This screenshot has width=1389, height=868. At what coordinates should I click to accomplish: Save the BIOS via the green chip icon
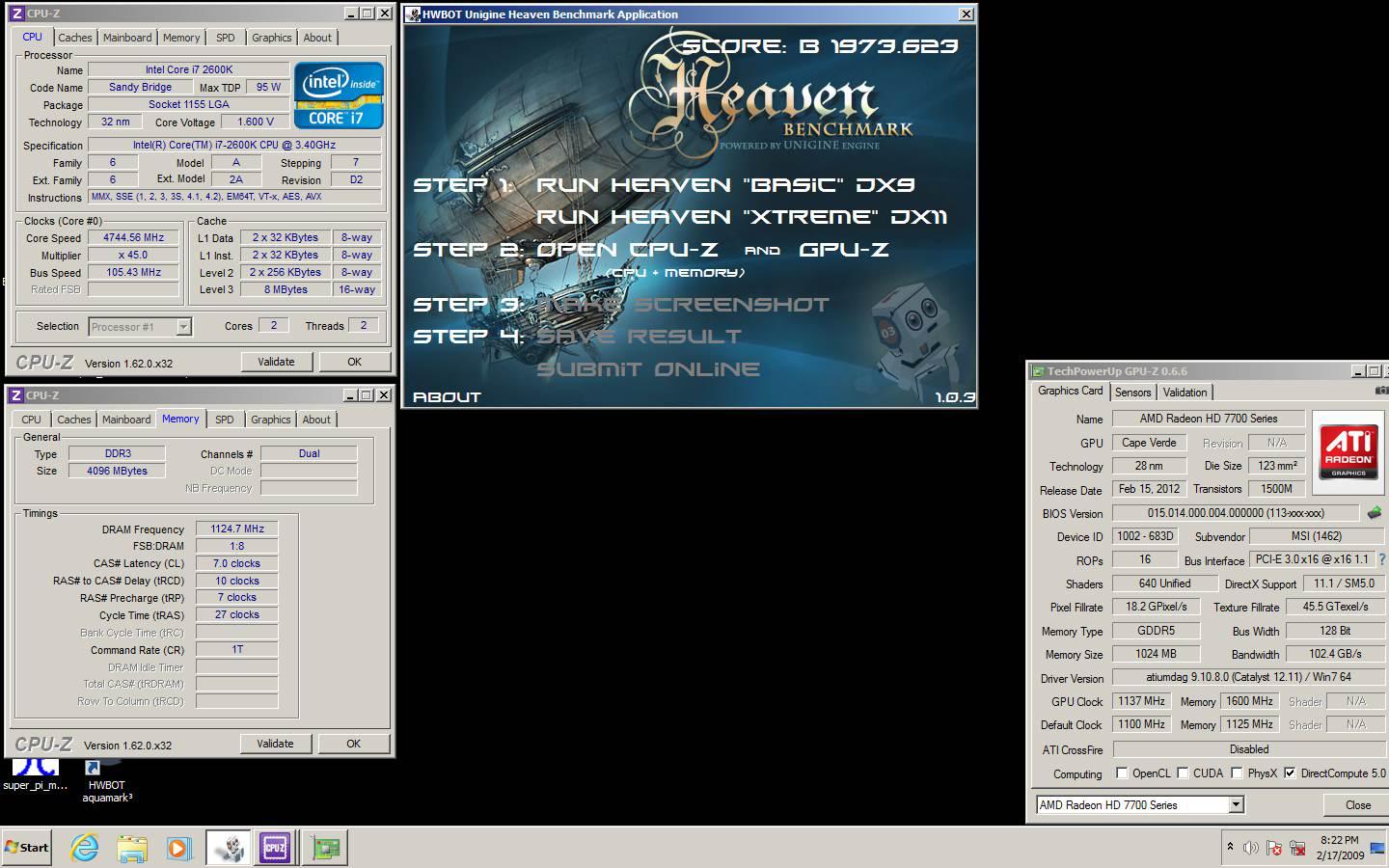click(x=1374, y=513)
